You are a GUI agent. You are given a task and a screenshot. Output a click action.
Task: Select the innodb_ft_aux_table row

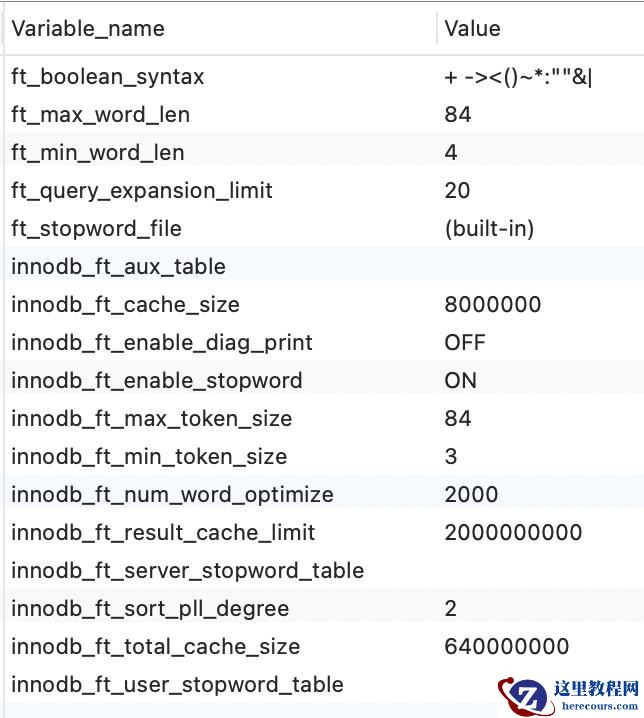[118, 267]
